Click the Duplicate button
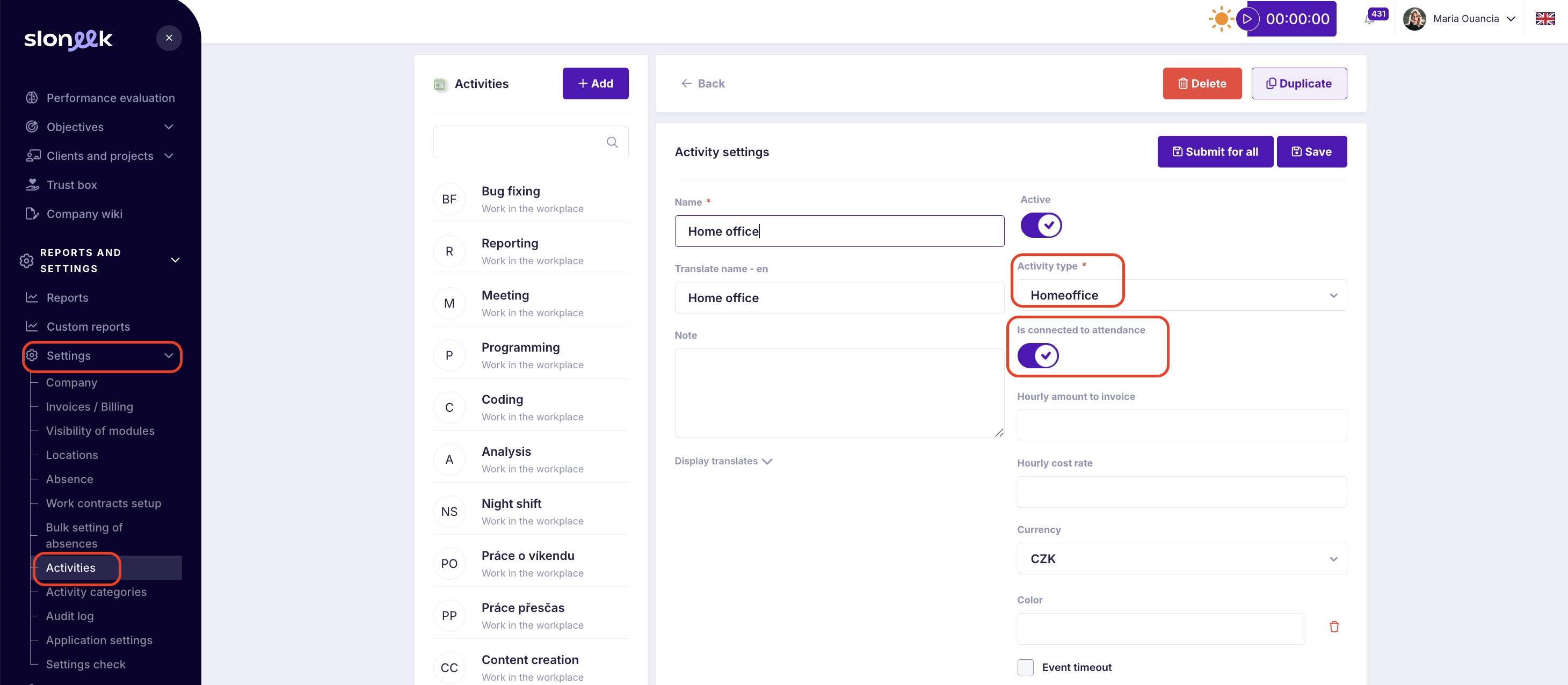 pos(1298,84)
